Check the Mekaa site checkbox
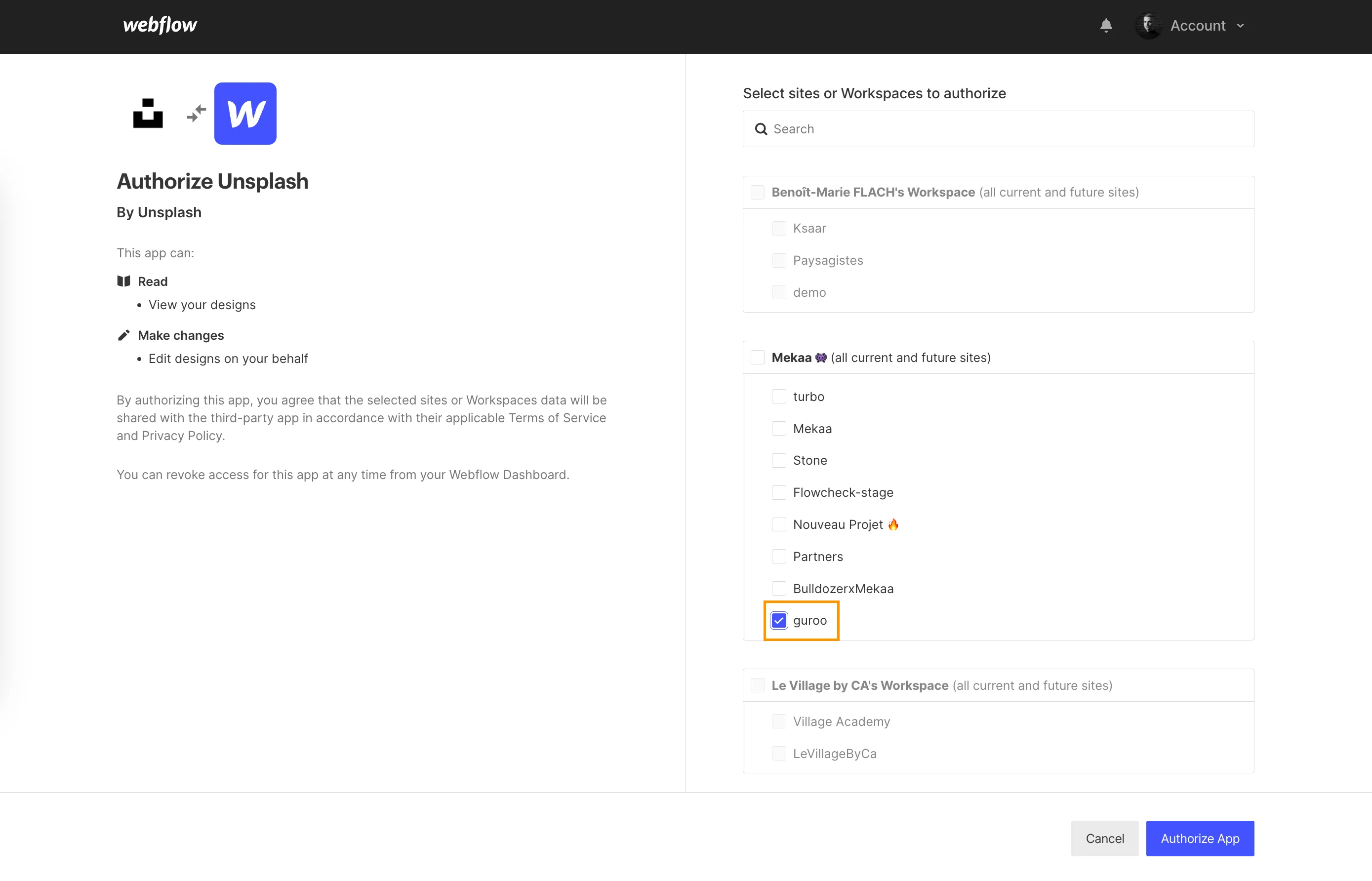Screen dimensions: 1372x881 click(x=779, y=429)
